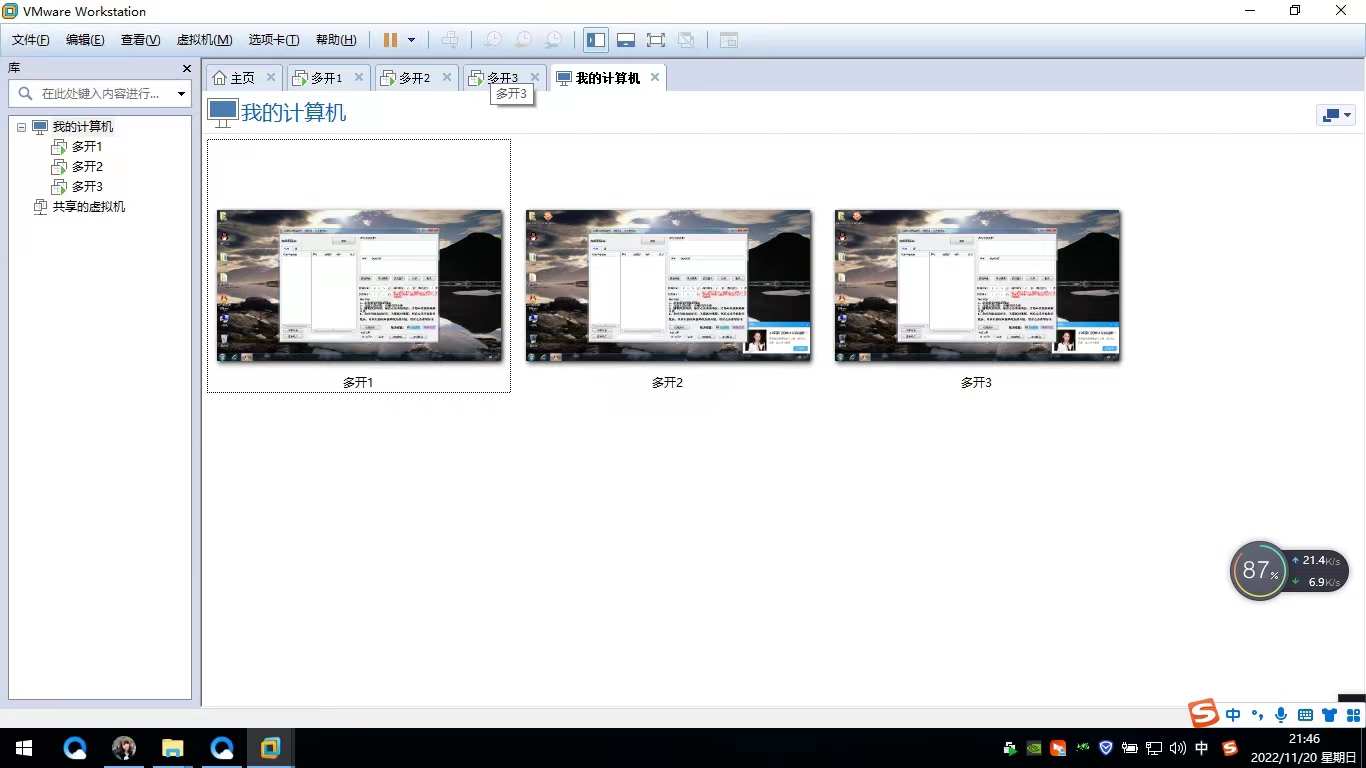Click the network connection tray icon

click(x=1154, y=748)
